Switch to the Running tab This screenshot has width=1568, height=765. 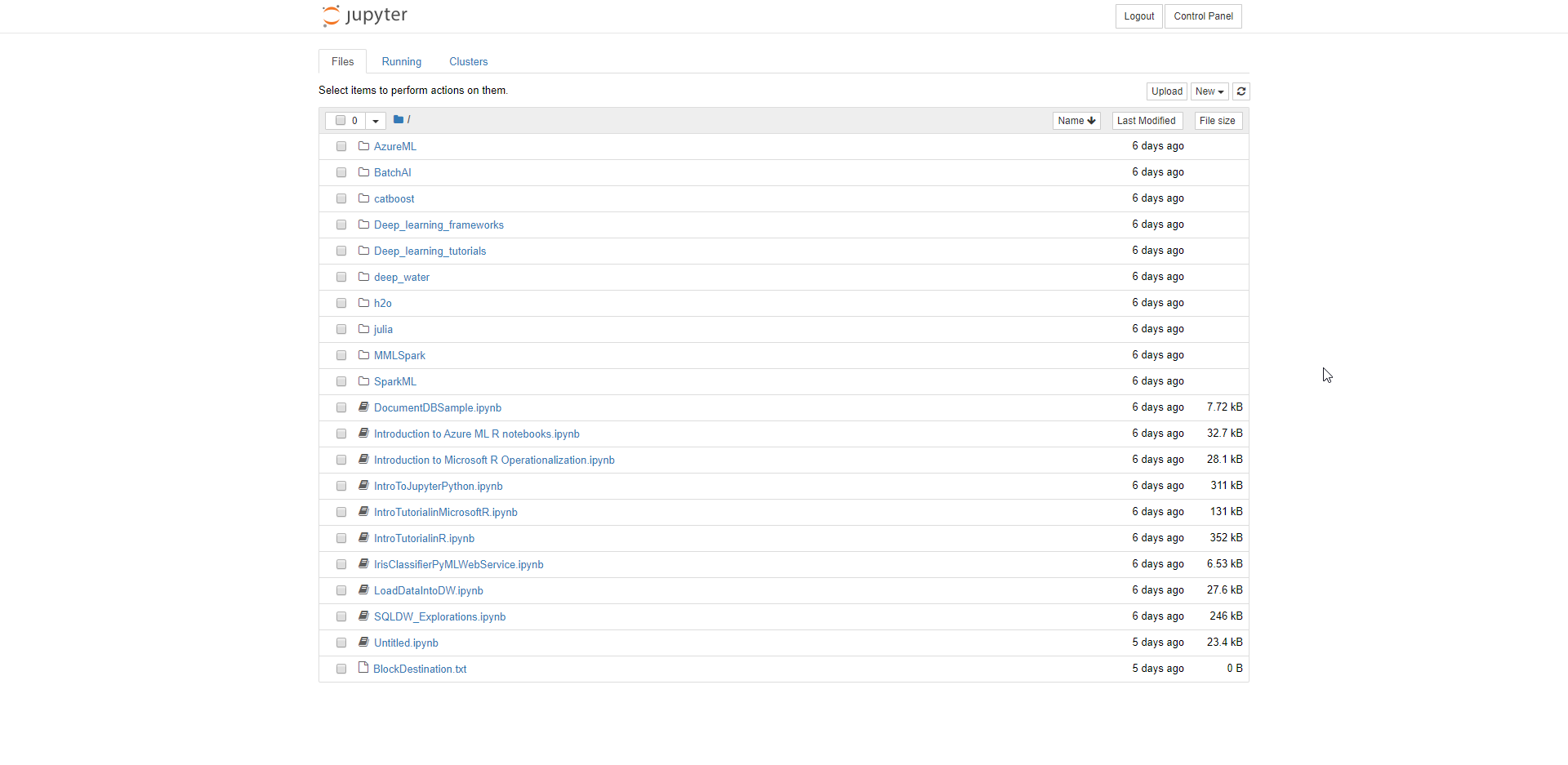(402, 61)
